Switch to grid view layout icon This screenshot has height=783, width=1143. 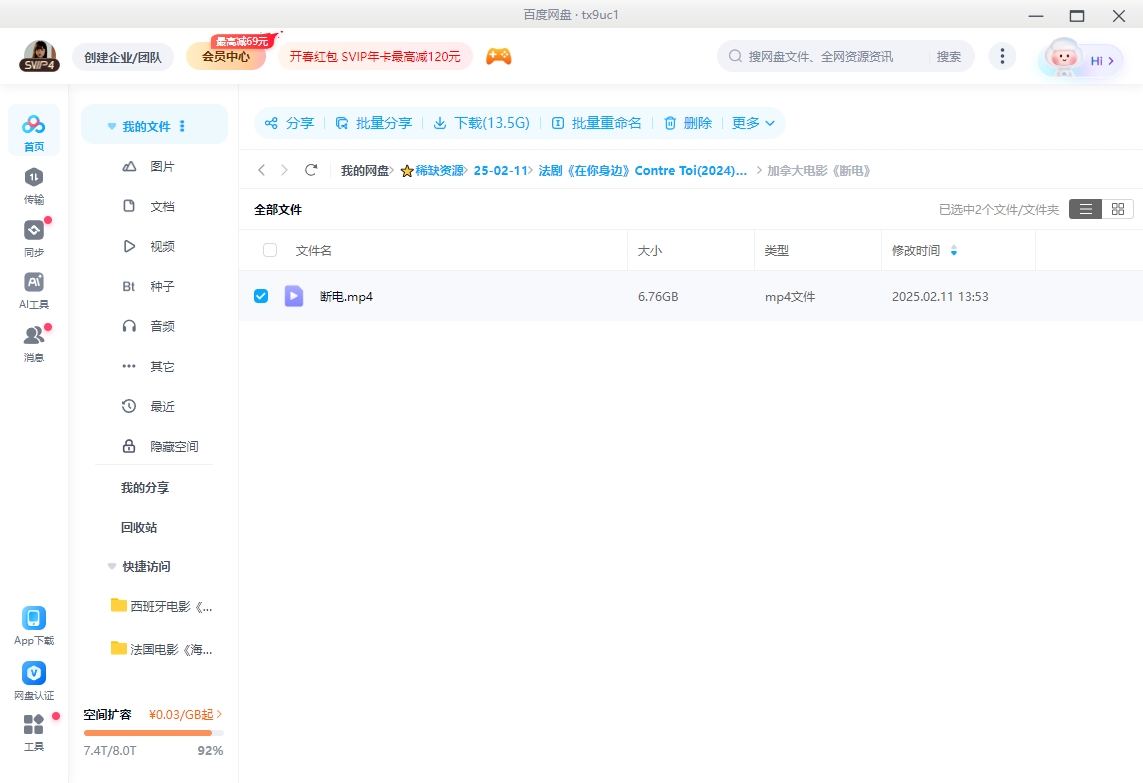click(1118, 209)
